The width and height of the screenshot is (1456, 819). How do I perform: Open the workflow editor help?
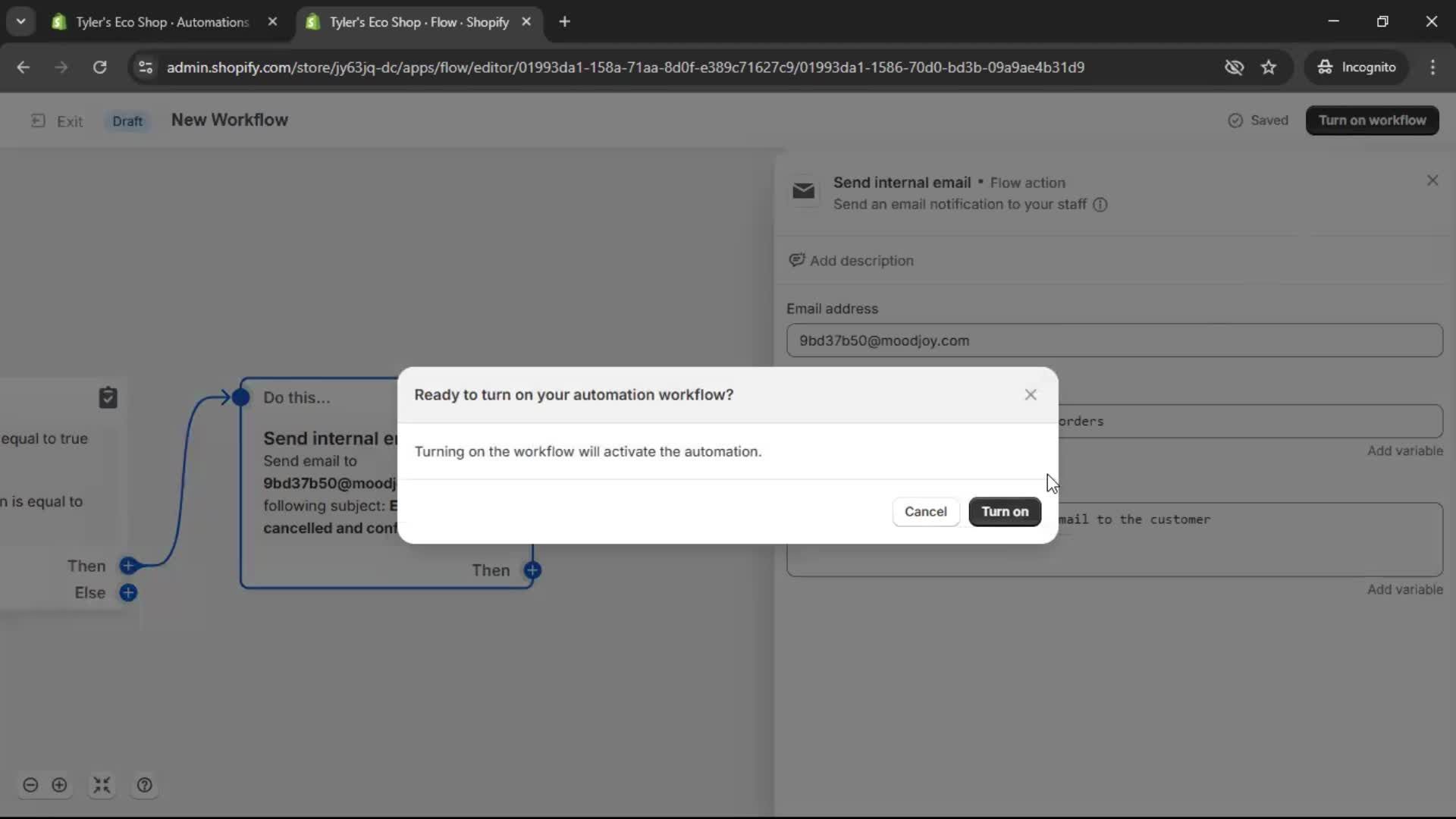tap(144, 785)
